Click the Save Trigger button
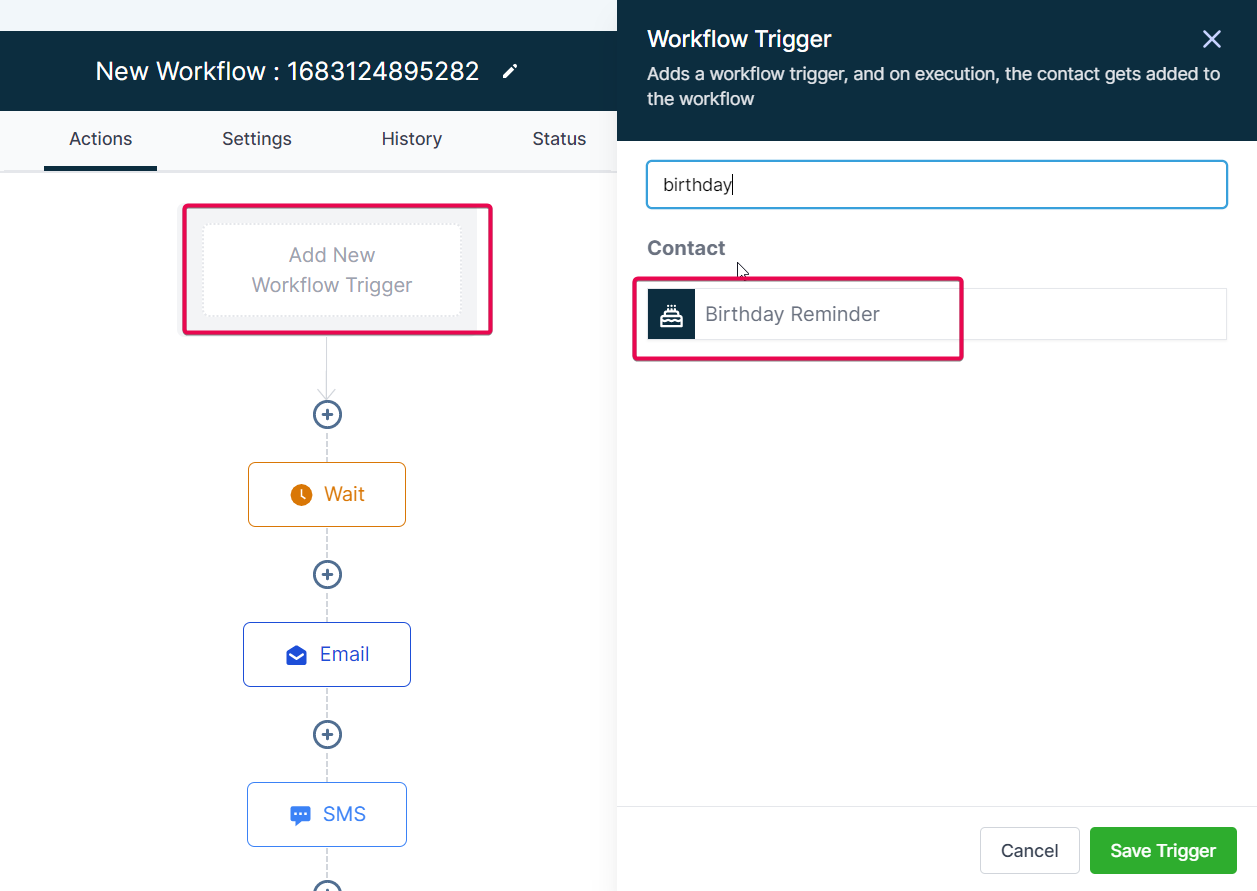The width and height of the screenshot is (1257, 891). pyautogui.click(x=1163, y=850)
